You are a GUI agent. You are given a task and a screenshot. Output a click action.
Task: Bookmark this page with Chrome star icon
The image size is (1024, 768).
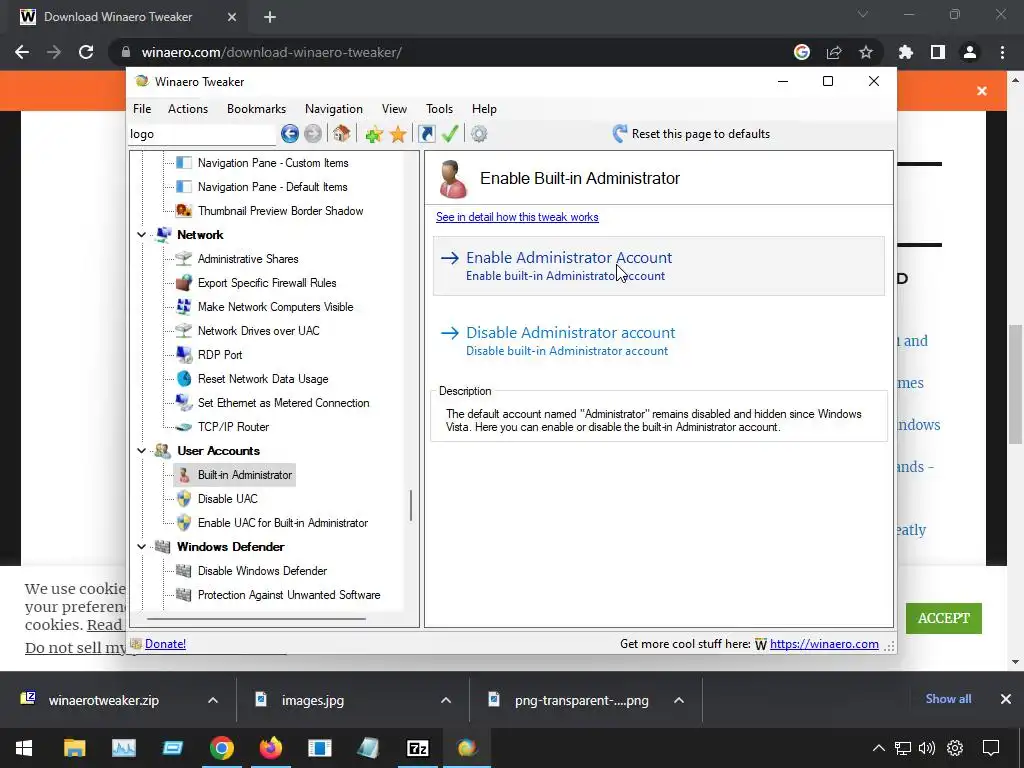coord(866,52)
